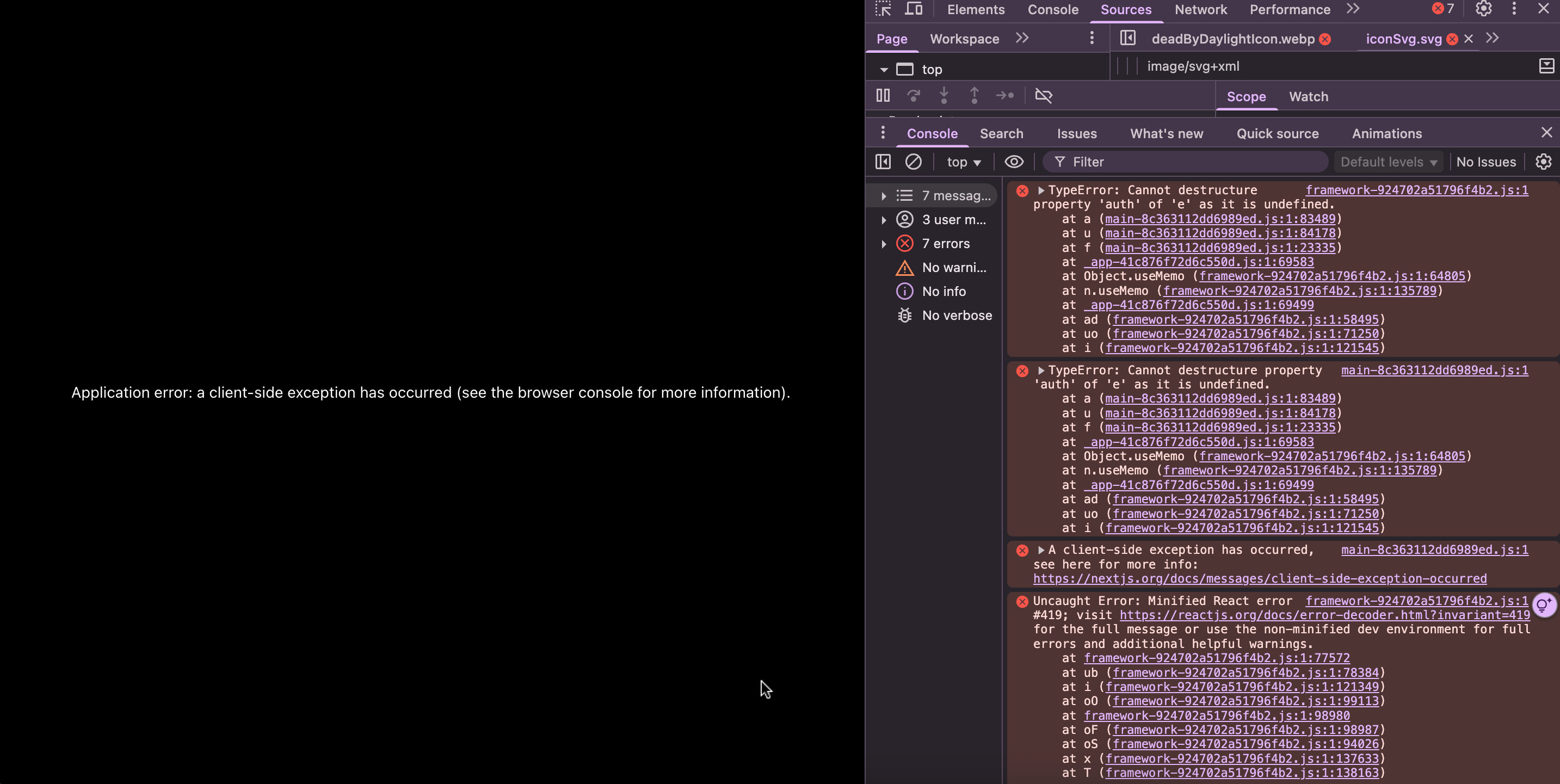Open the DevTools settings gear
The height and width of the screenshot is (784, 1560).
click(x=1483, y=9)
